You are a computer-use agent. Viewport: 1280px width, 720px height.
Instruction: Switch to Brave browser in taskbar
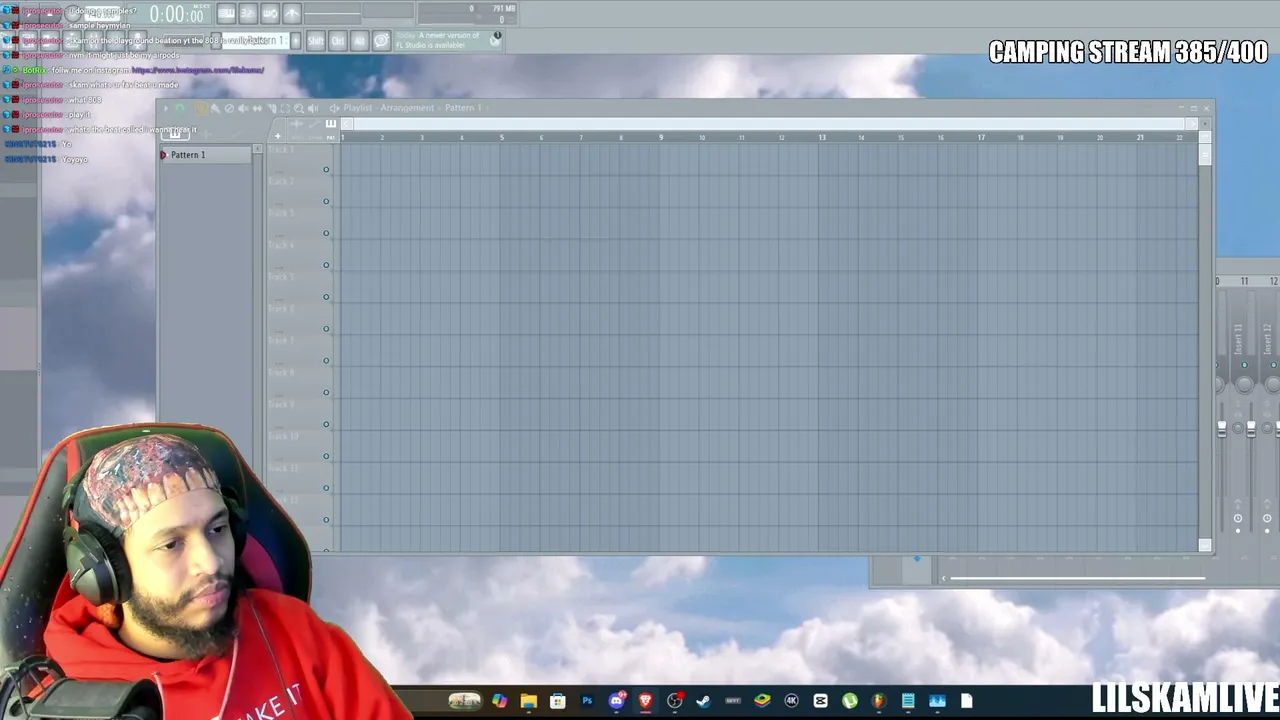click(645, 701)
